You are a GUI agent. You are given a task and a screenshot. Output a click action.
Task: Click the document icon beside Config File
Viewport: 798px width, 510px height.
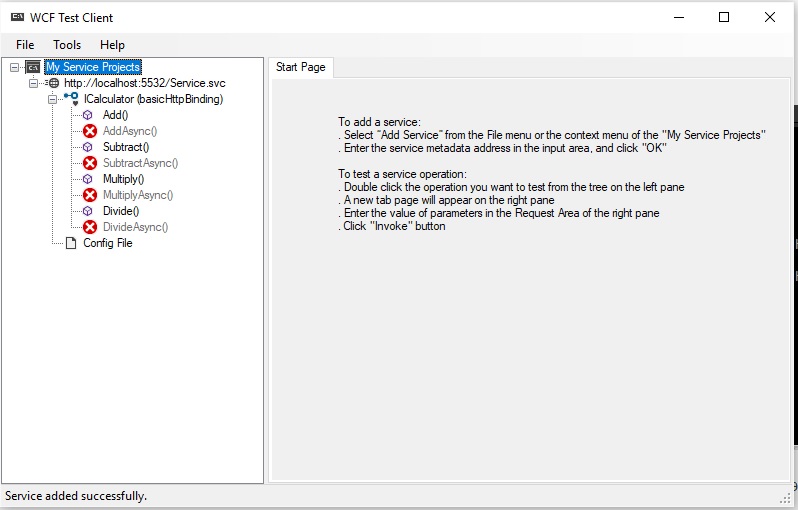[x=71, y=243]
